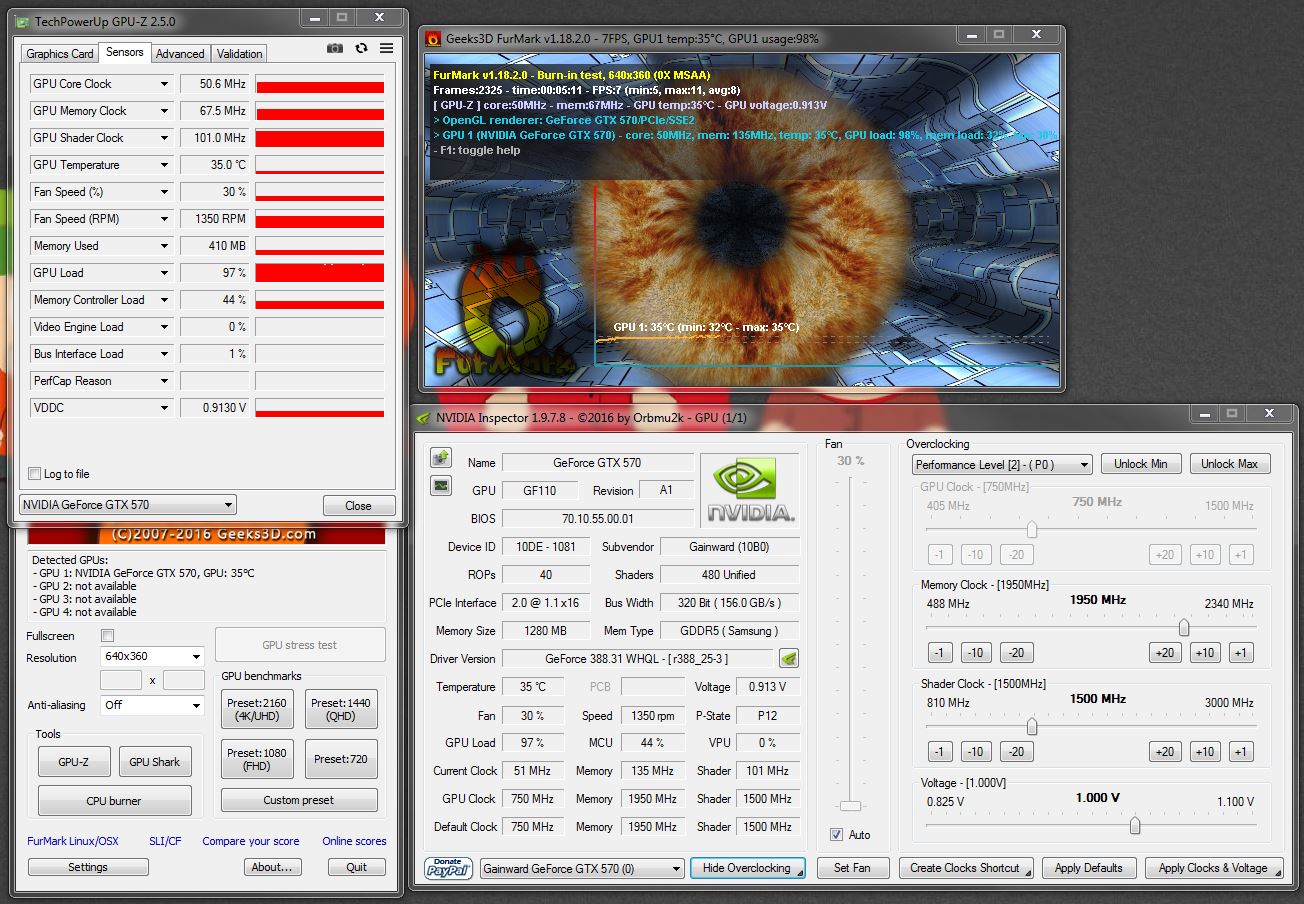The height and width of the screenshot is (904, 1304).
Task: Launch the GPU Shark tool
Action: click(x=155, y=762)
